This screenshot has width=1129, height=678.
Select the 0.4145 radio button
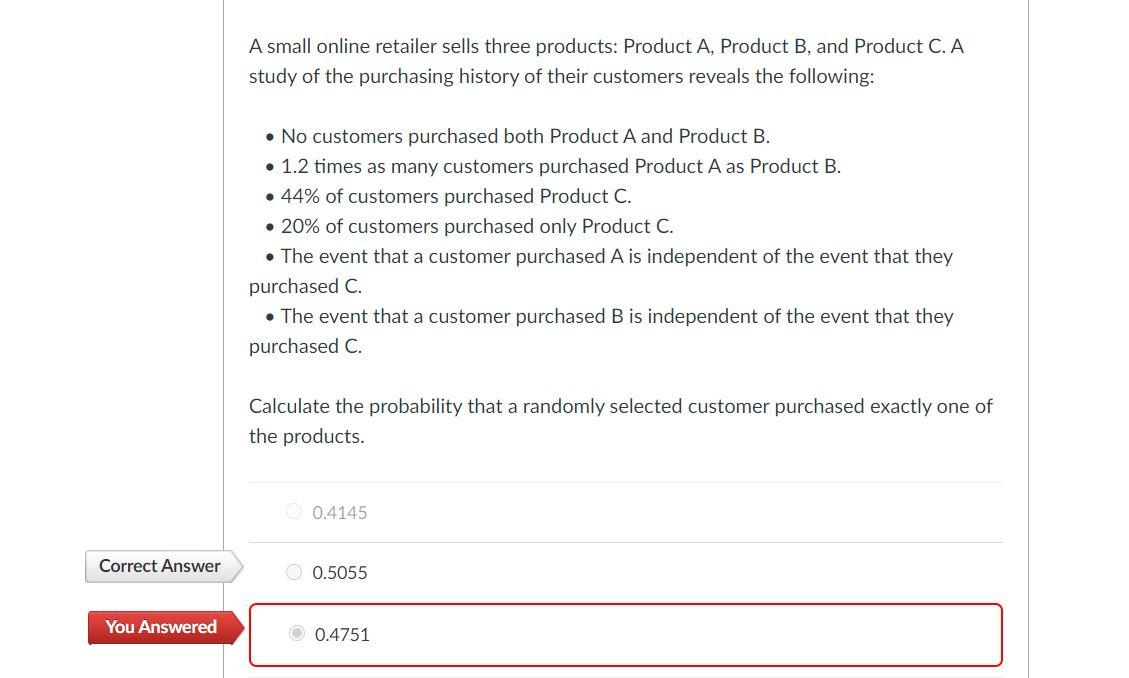(294, 511)
